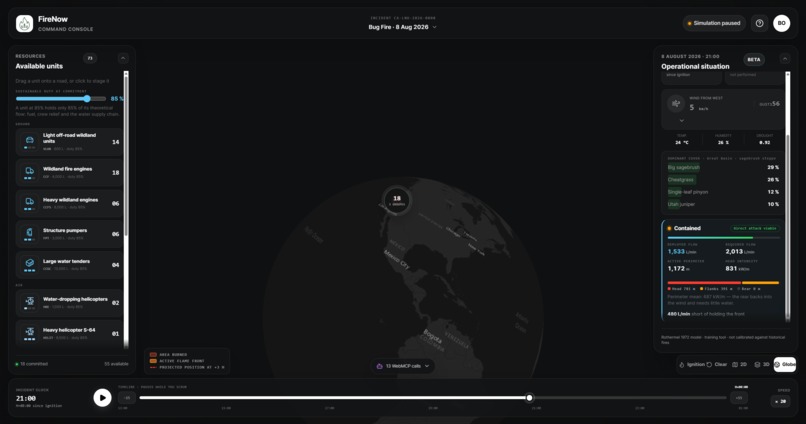Click the wind direction icon

tap(675, 103)
